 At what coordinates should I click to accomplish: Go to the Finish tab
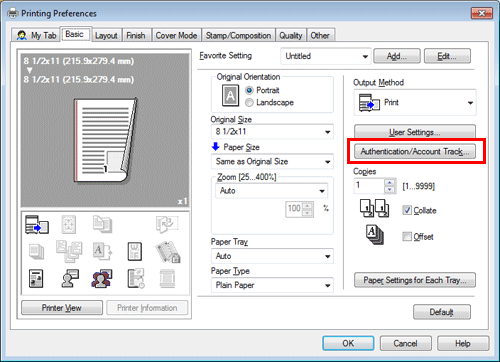(x=136, y=35)
